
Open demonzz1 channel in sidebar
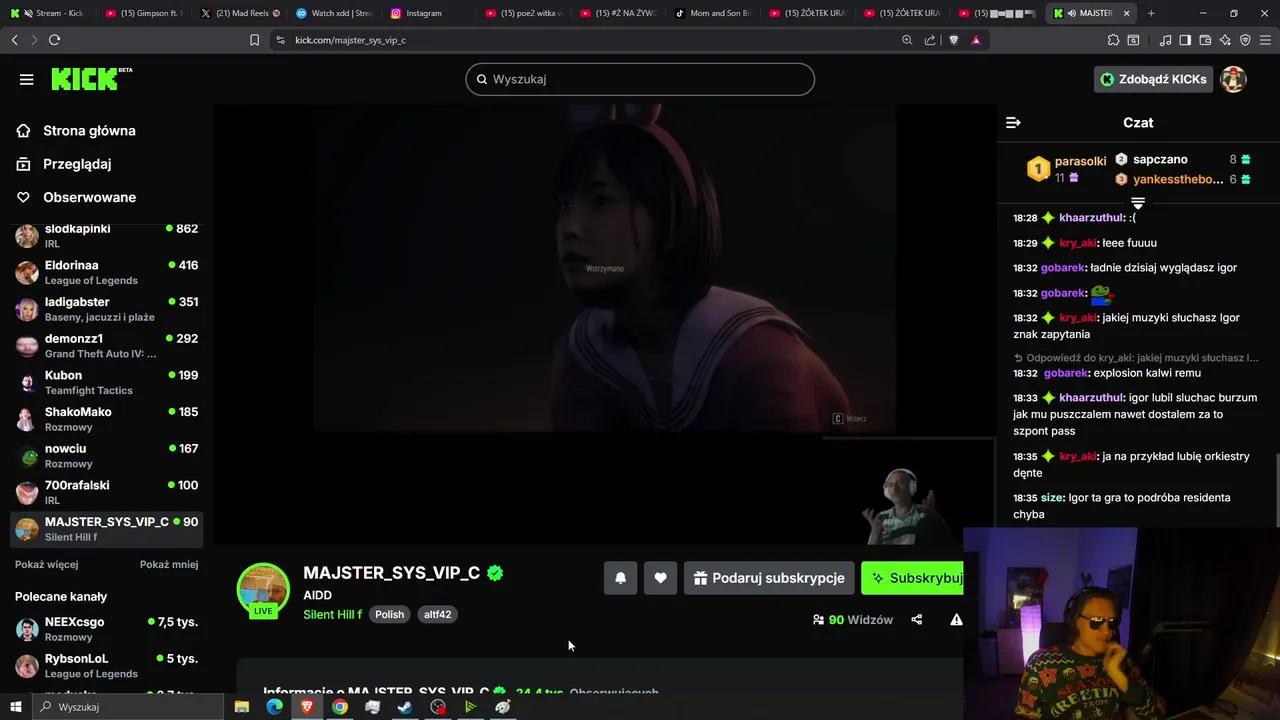106,346
